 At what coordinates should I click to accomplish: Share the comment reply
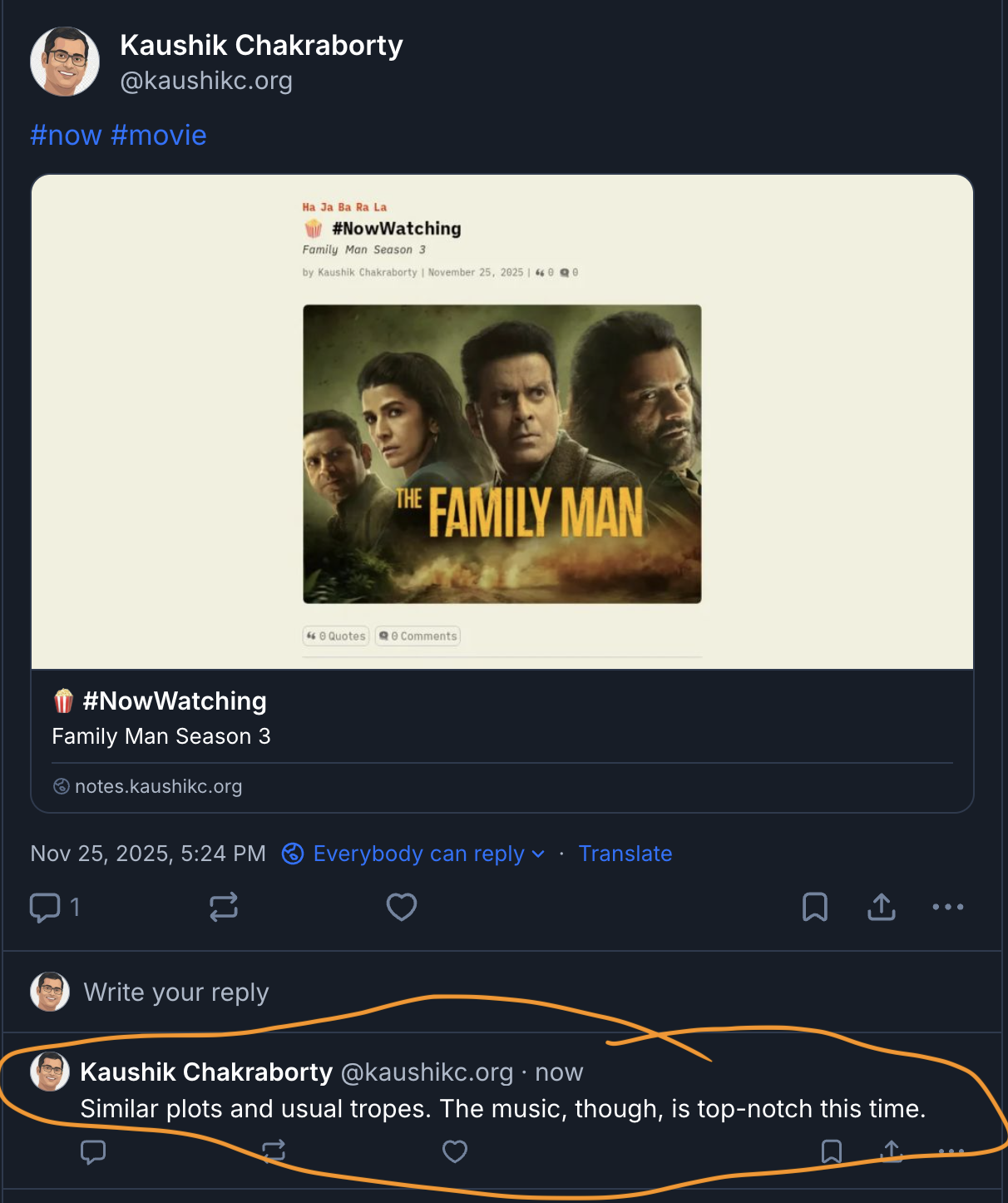click(x=892, y=1151)
